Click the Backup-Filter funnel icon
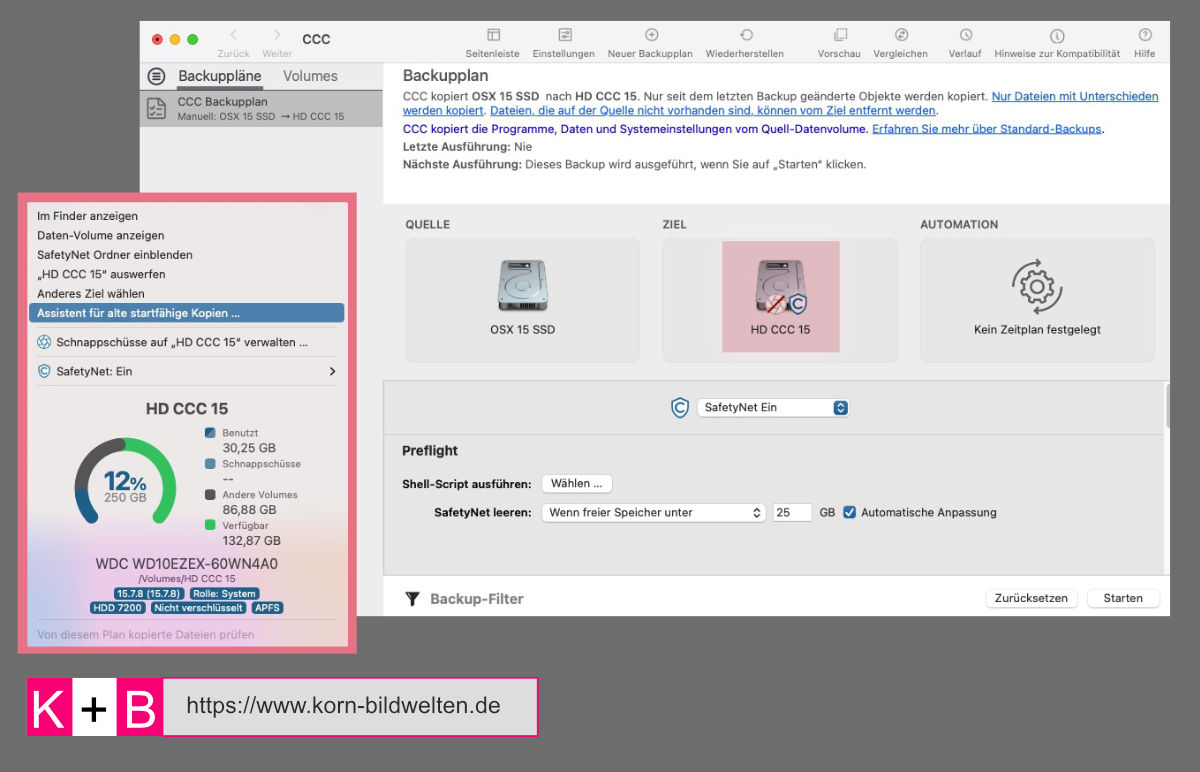Image resolution: width=1200 pixels, height=772 pixels. pyautogui.click(x=412, y=599)
